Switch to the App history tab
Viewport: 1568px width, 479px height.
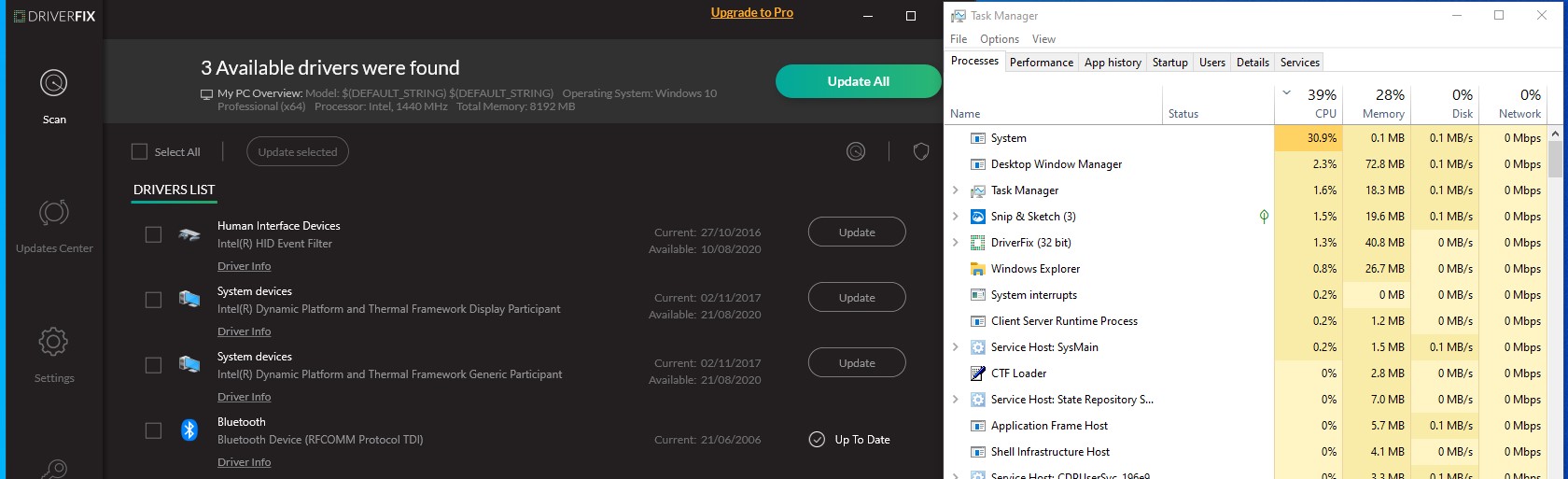[1113, 63]
